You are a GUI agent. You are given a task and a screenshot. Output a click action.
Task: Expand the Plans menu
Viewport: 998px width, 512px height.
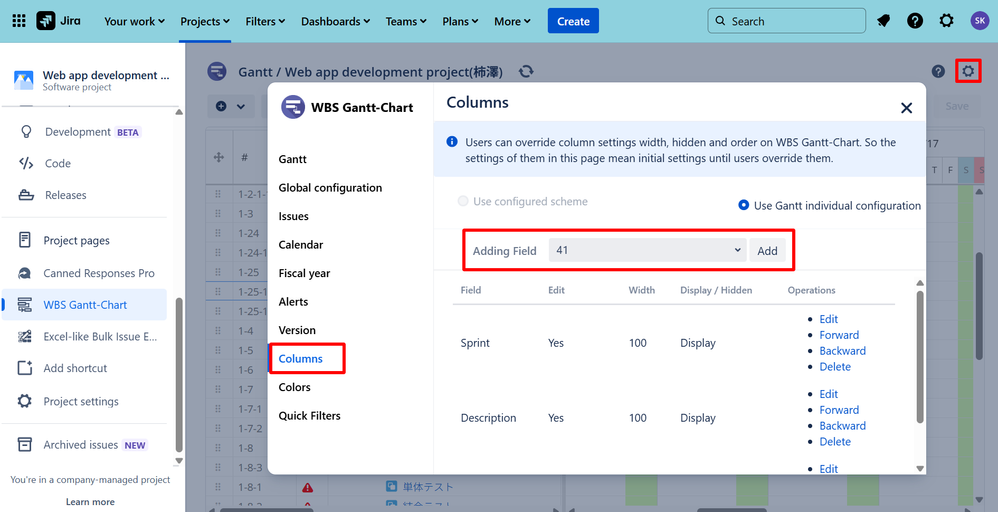tap(460, 21)
